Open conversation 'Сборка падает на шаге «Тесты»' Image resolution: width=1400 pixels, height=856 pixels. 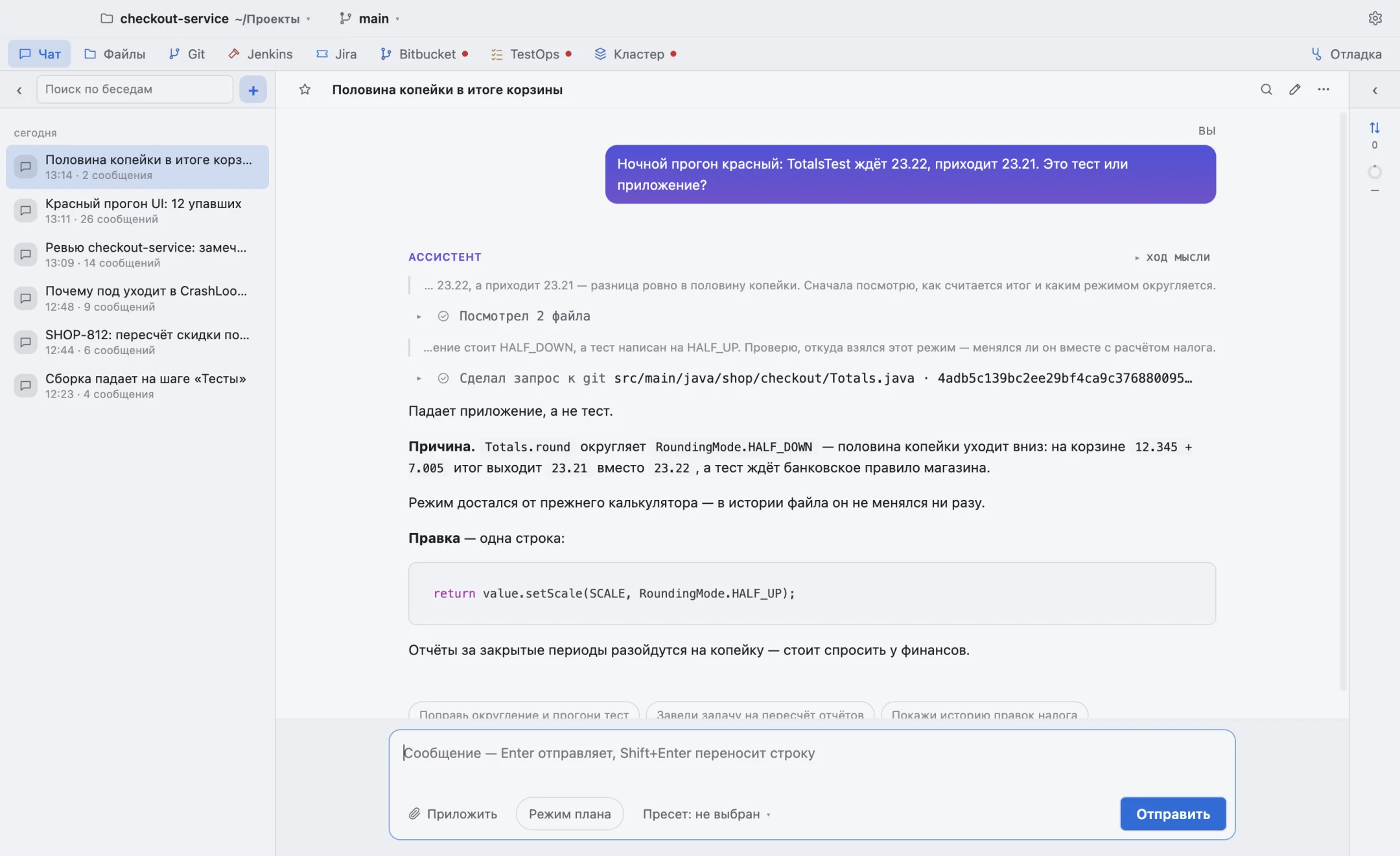tap(137, 386)
